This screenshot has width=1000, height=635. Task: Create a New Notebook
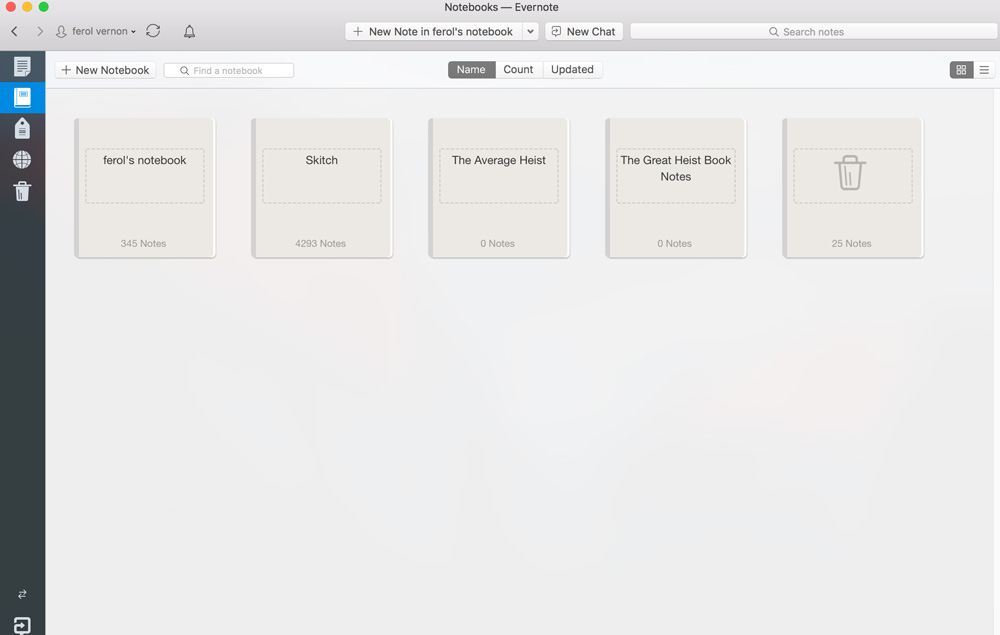pyautogui.click(x=105, y=70)
